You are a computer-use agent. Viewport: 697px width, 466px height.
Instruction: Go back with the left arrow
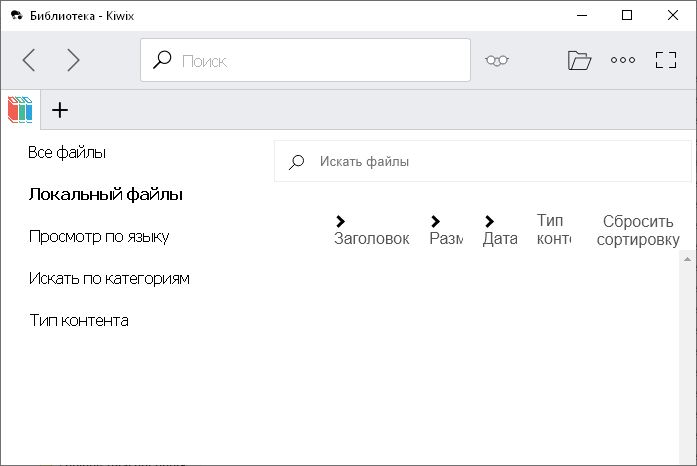point(29,60)
